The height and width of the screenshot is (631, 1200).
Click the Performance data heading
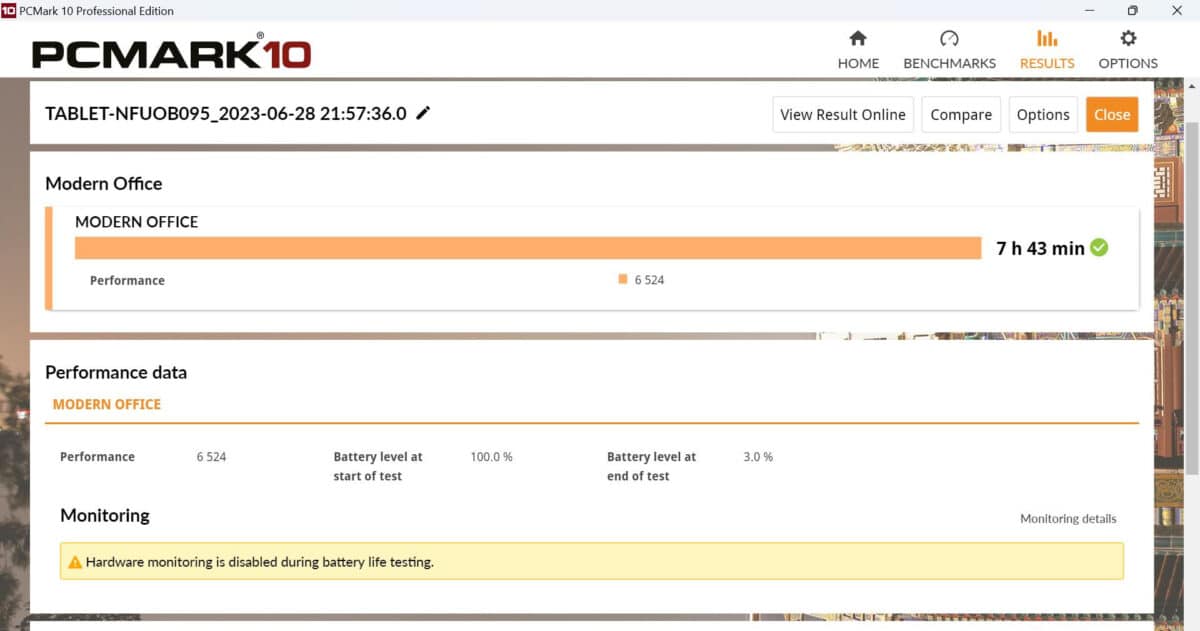coord(116,372)
